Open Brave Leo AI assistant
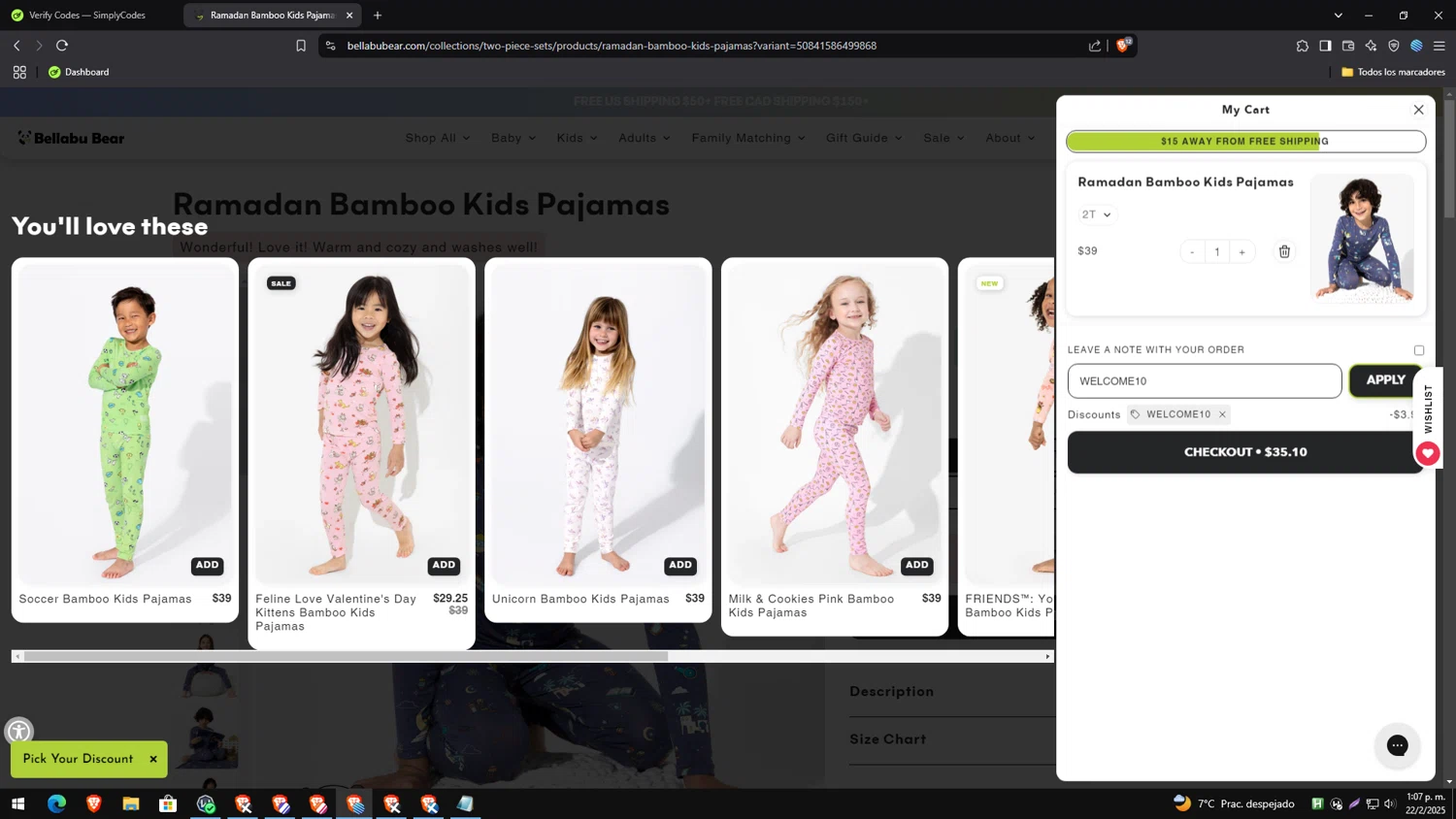1456x819 pixels. (1371, 46)
